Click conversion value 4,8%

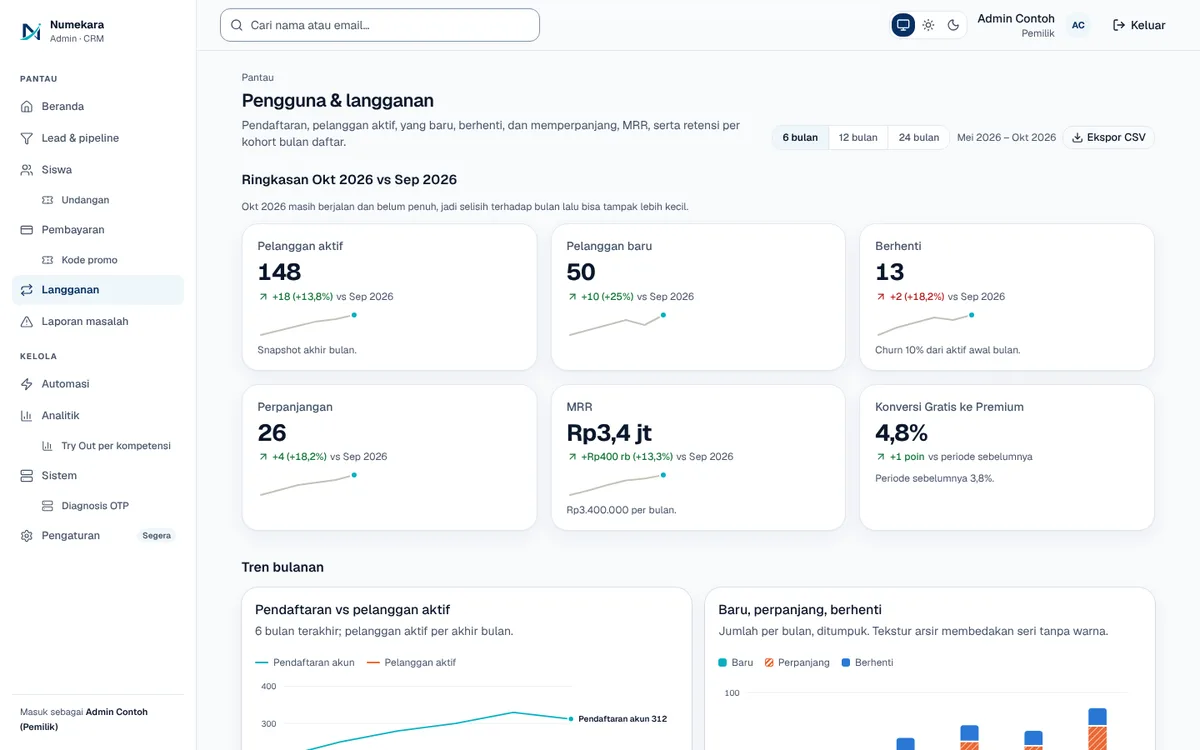click(x=901, y=432)
